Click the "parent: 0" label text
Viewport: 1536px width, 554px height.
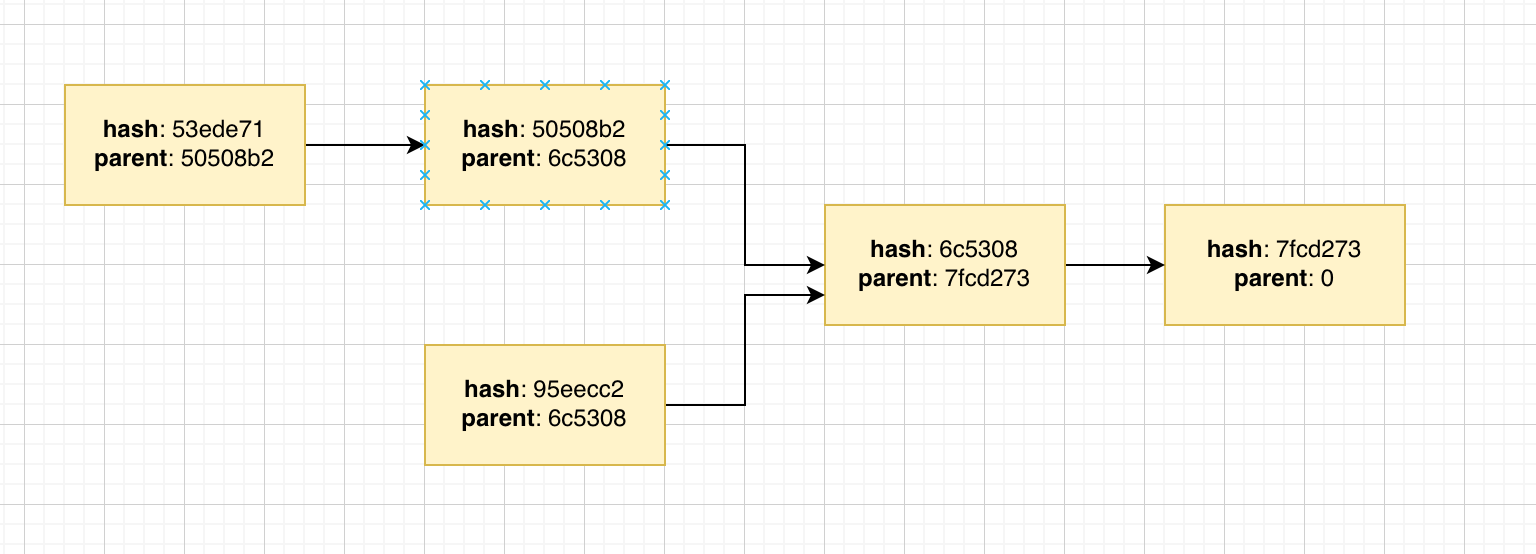point(1284,279)
